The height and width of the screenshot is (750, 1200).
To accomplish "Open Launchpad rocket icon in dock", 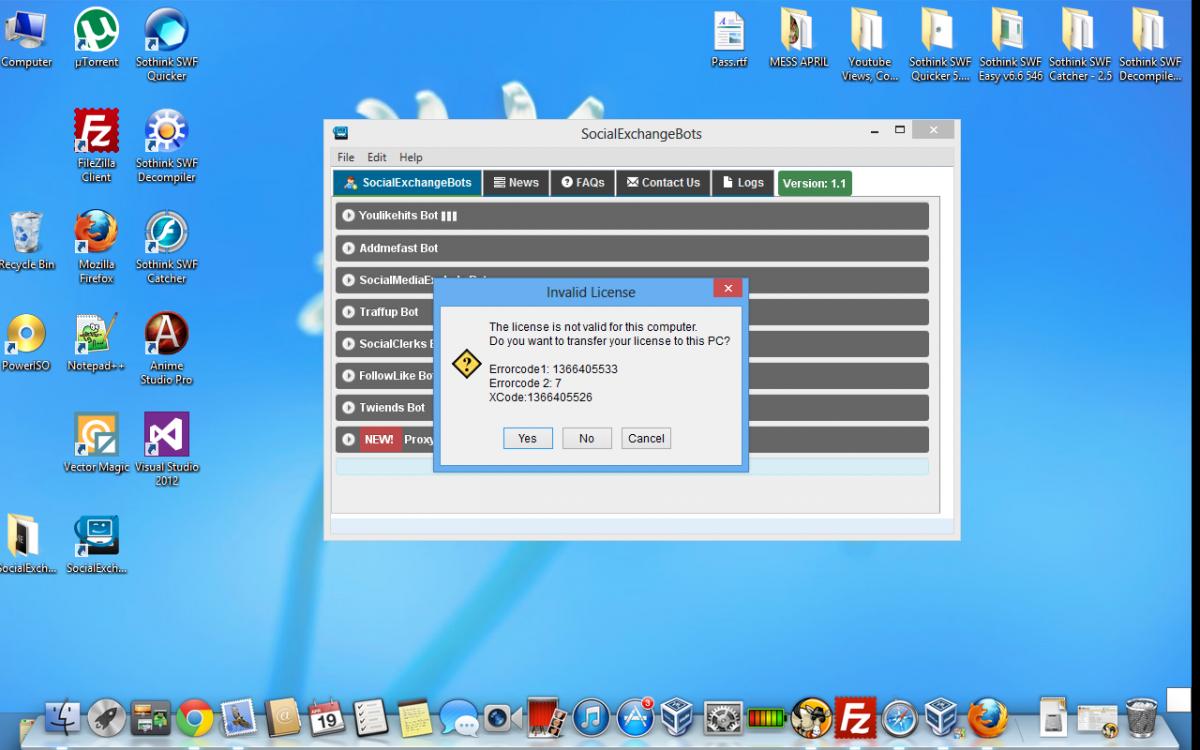I will (107, 717).
